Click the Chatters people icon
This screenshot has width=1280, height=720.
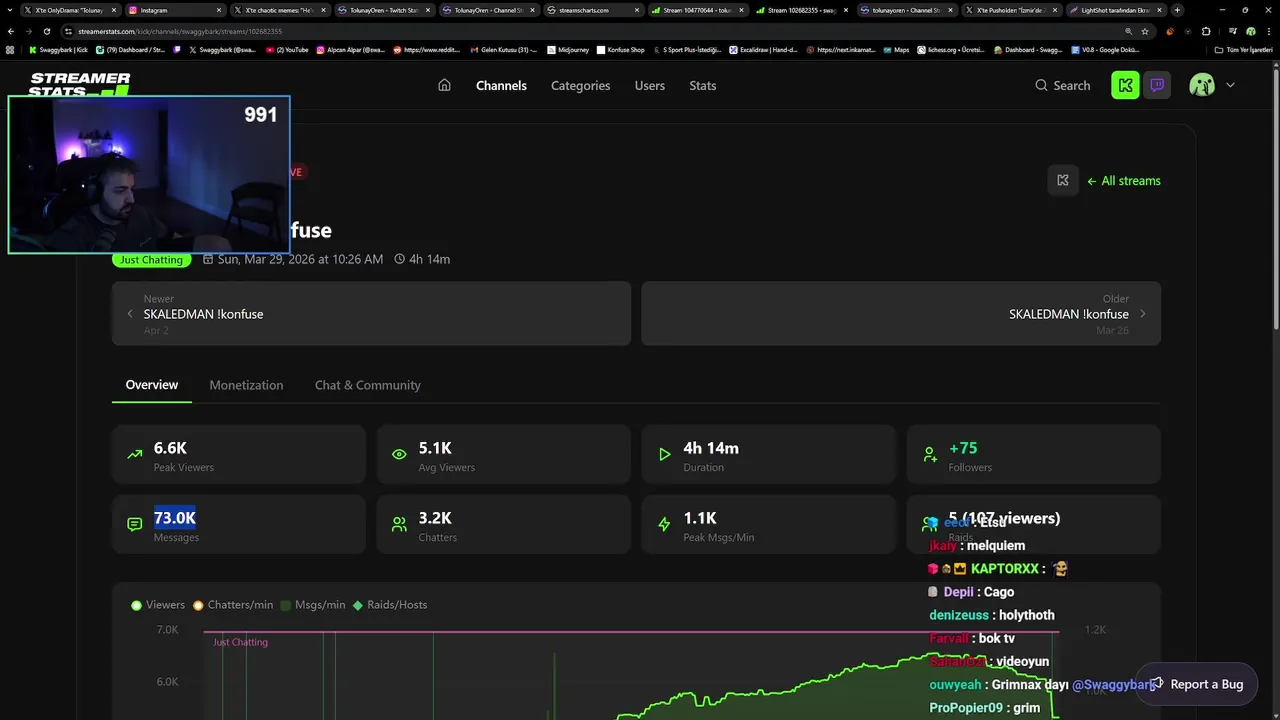[x=399, y=524]
